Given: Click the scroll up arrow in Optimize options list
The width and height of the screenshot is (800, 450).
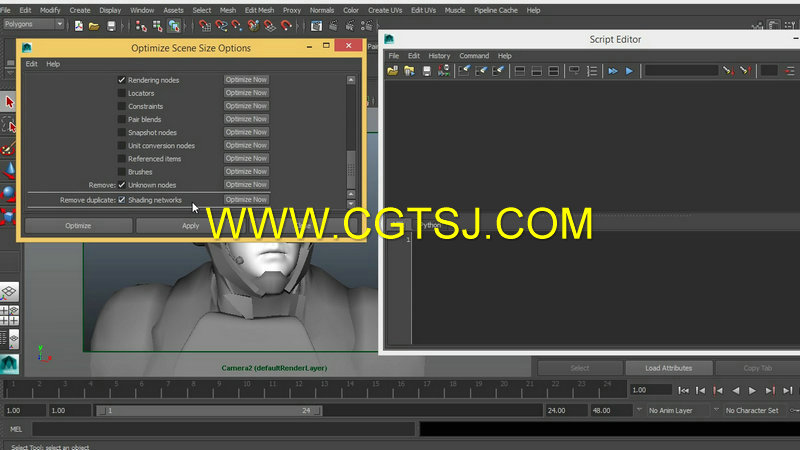Looking at the screenshot, I should [x=351, y=80].
